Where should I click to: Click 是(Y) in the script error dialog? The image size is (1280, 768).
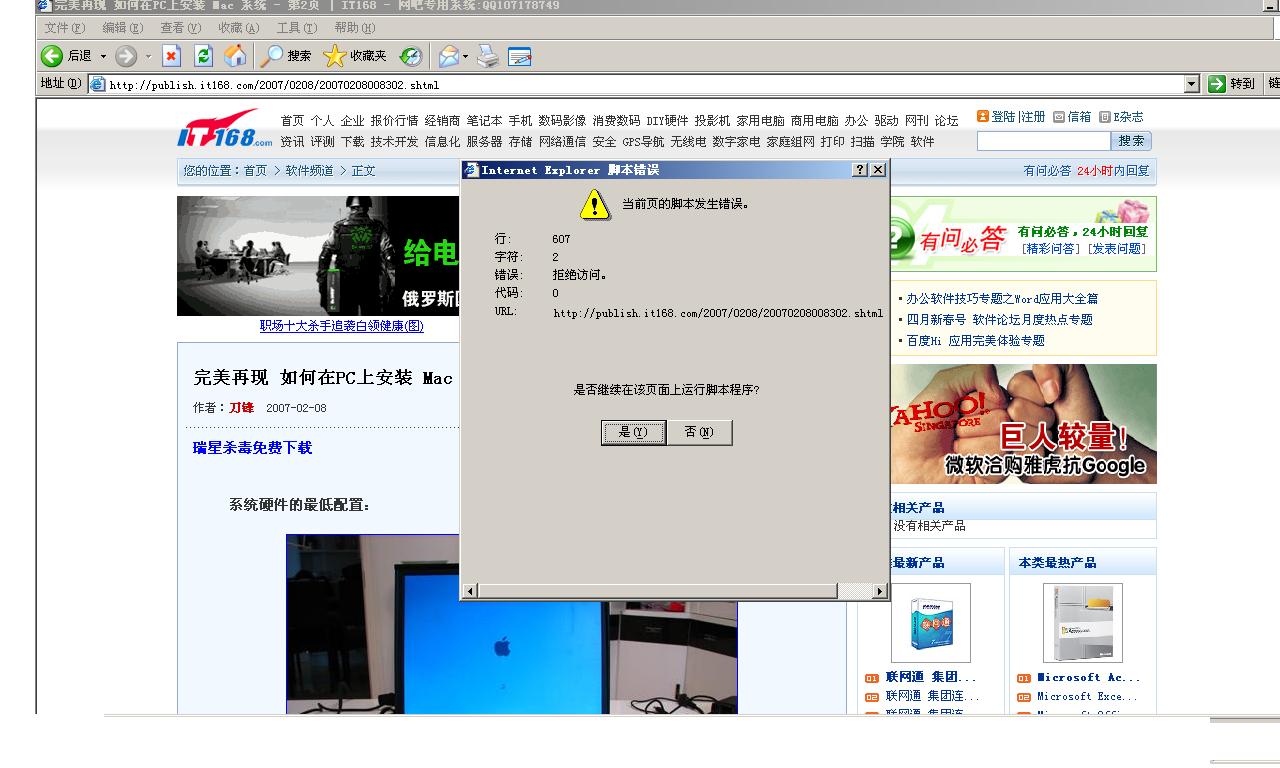coord(633,432)
